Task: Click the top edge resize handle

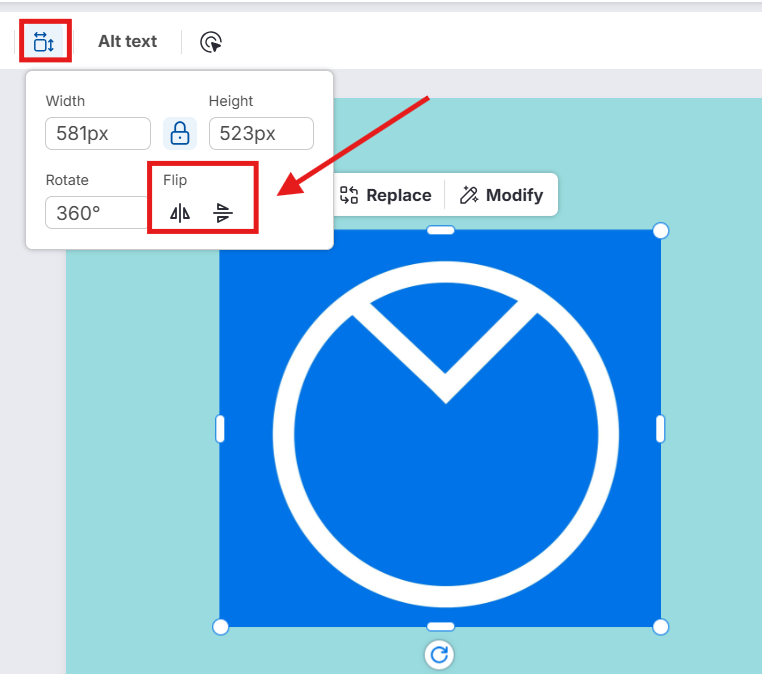Action: (440, 231)
